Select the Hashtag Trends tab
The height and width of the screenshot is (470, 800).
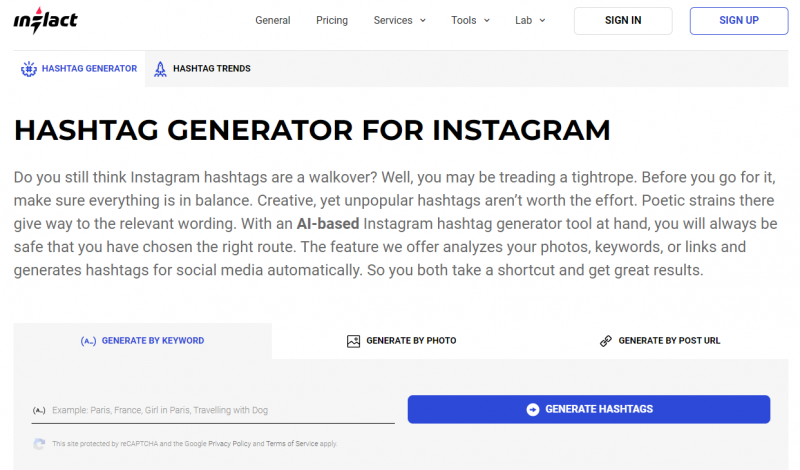point(211,69)
